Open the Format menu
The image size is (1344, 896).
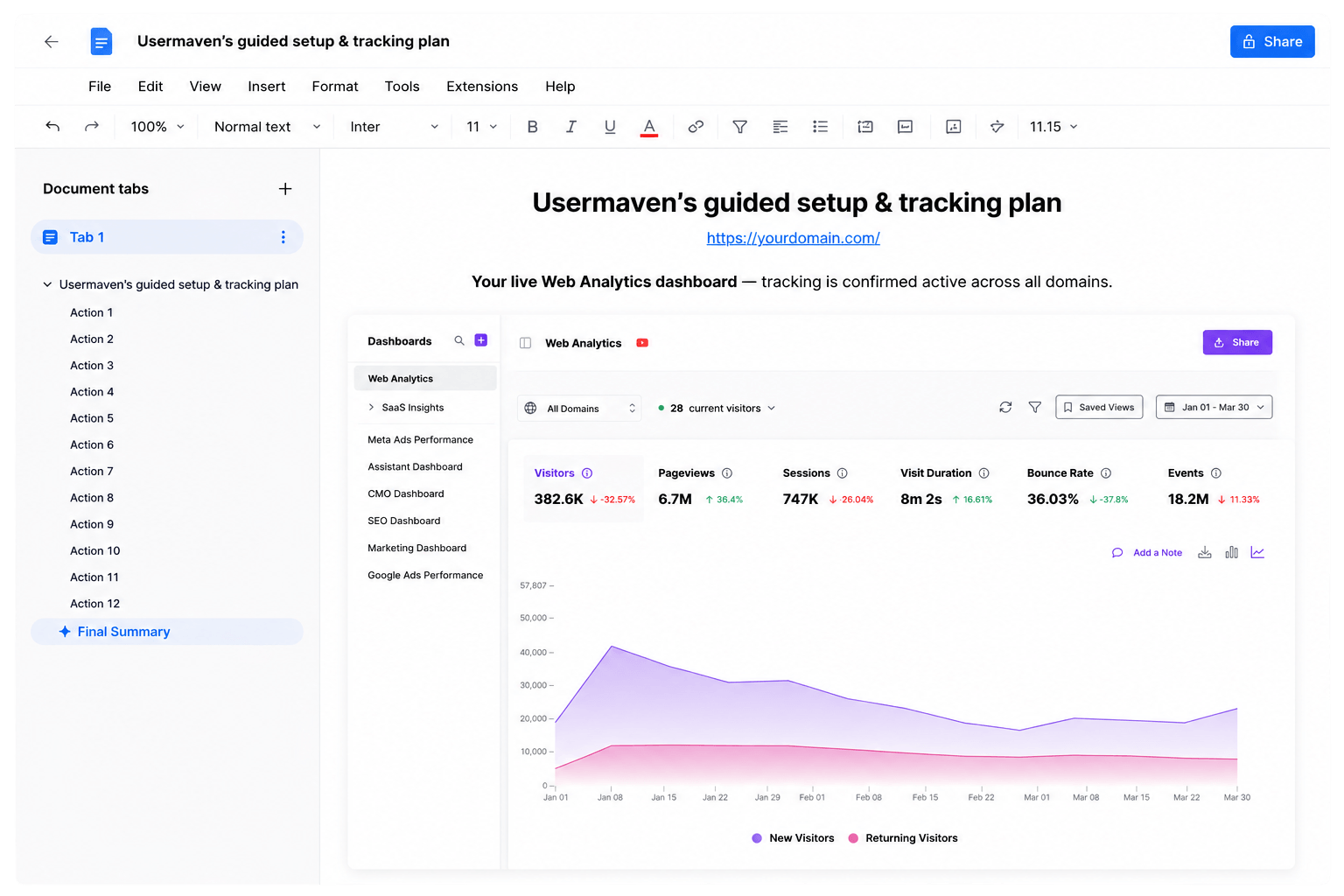[335, 87]
